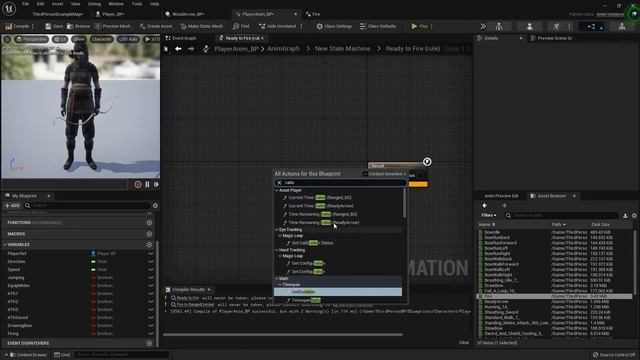Open the Show viewport dropdown
Image resolution: width=640 pixels, height=360 pixels.
click(79, 39)
